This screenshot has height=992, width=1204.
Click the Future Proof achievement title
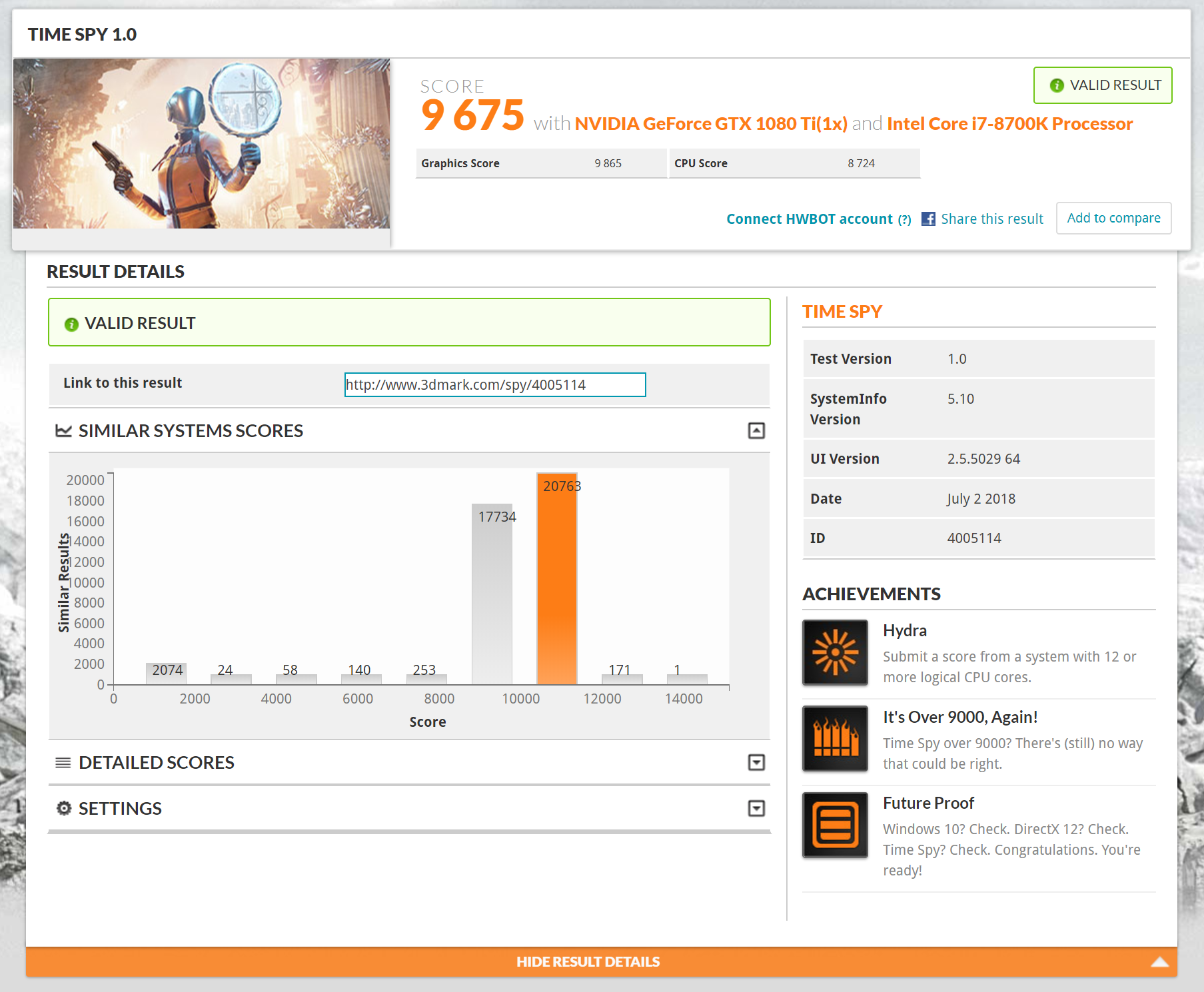pos(929,803)
